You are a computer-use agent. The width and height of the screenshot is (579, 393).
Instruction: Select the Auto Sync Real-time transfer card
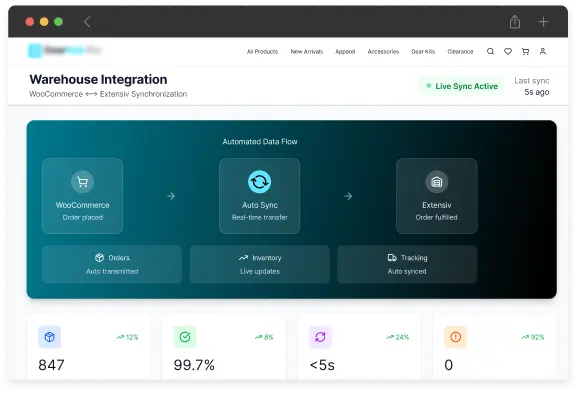tap(259, 196)
